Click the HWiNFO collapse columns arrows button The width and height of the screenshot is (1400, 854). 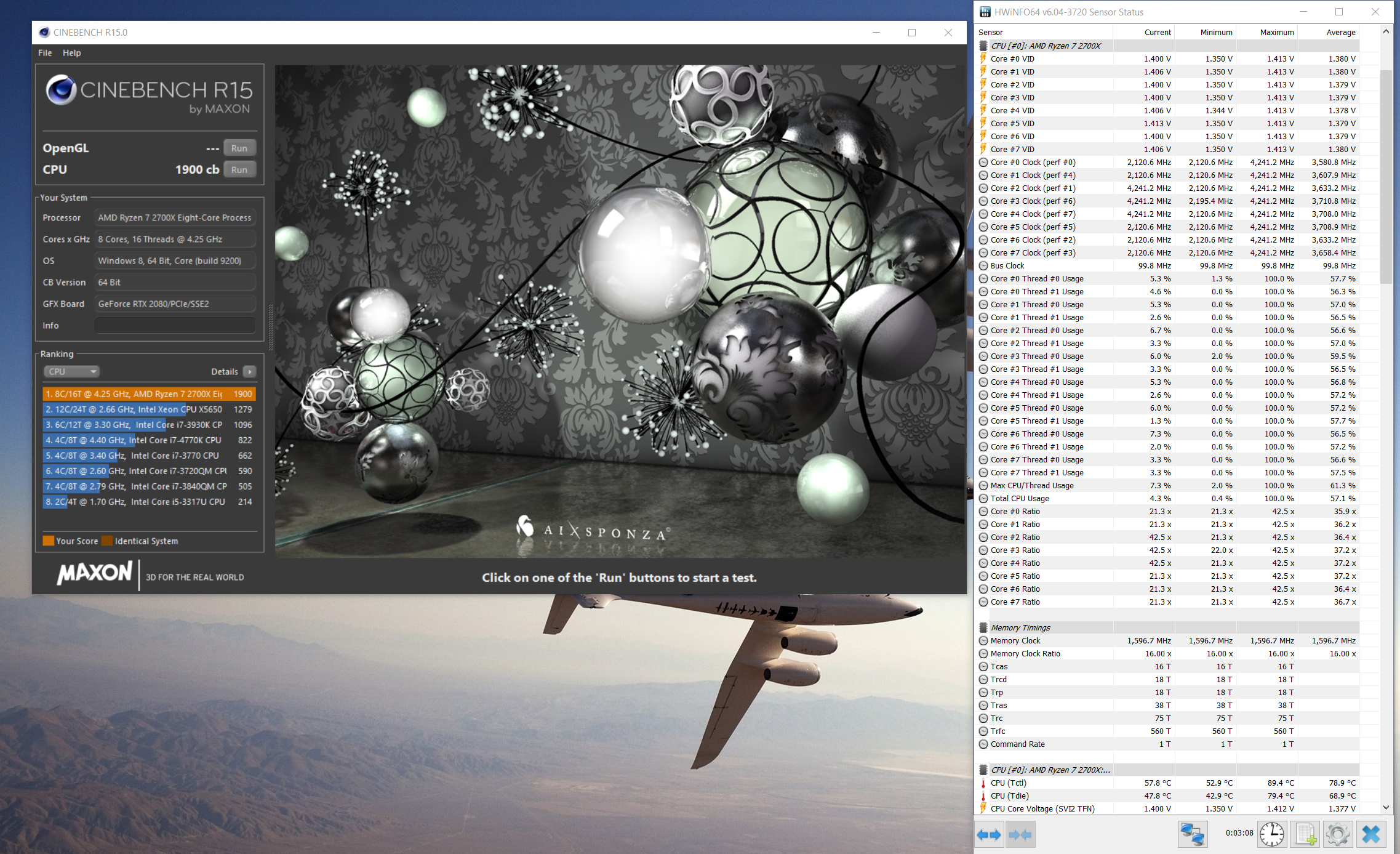click(x=1020, y=835)
